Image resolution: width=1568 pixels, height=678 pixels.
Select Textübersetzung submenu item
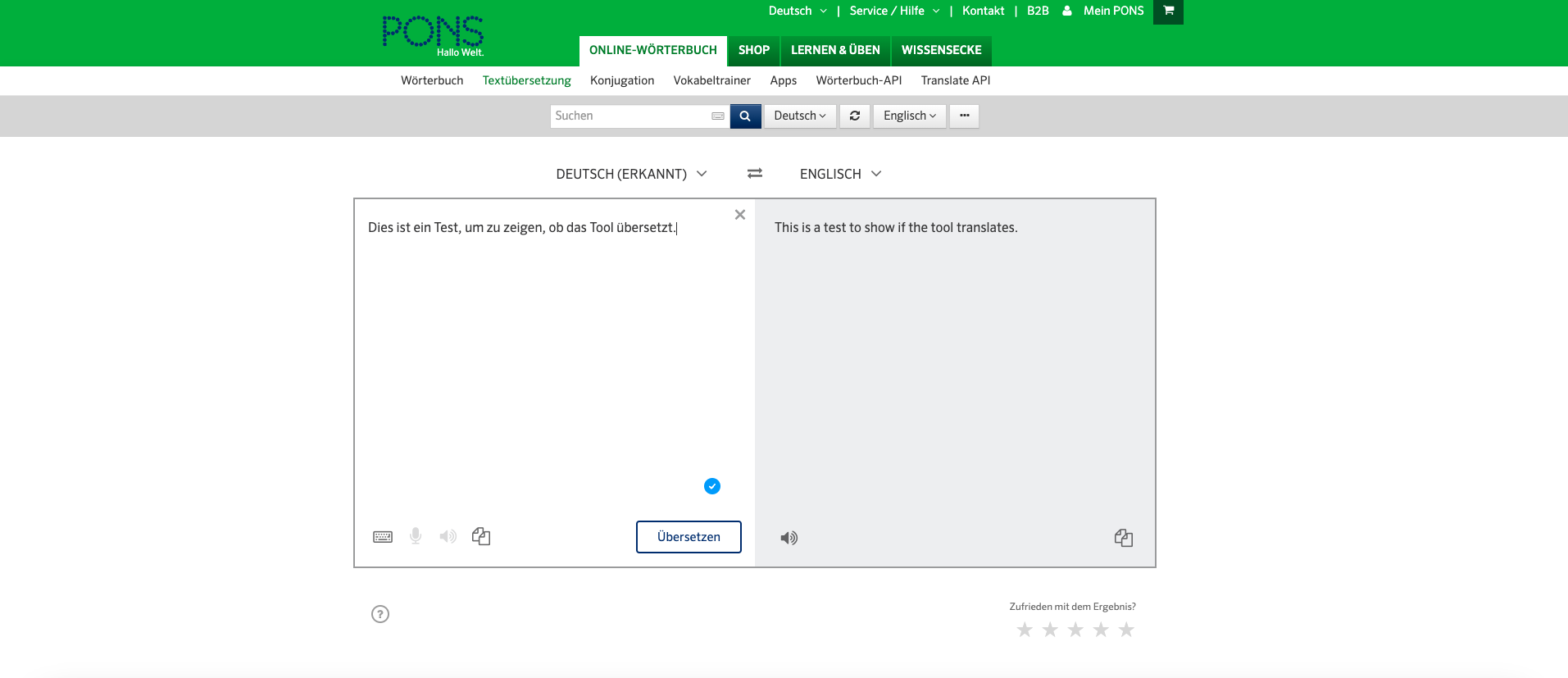pos(527,80)
